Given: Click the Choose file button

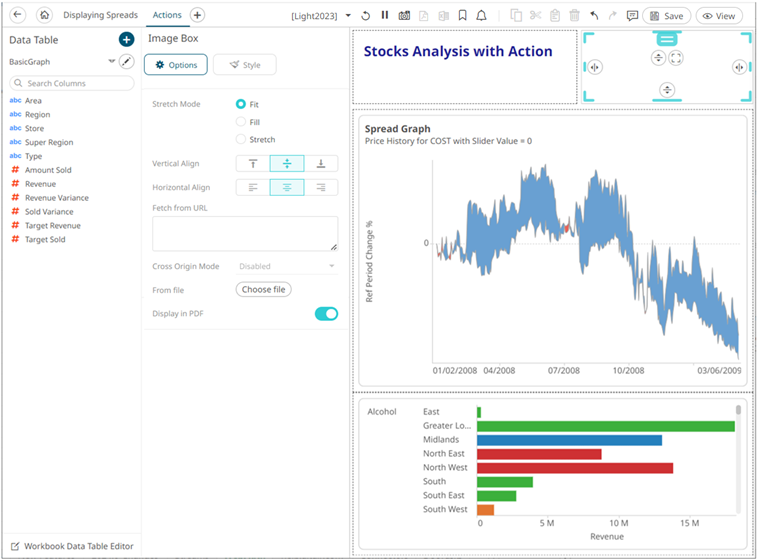Looking at the screenshot, I should point(264,290).
